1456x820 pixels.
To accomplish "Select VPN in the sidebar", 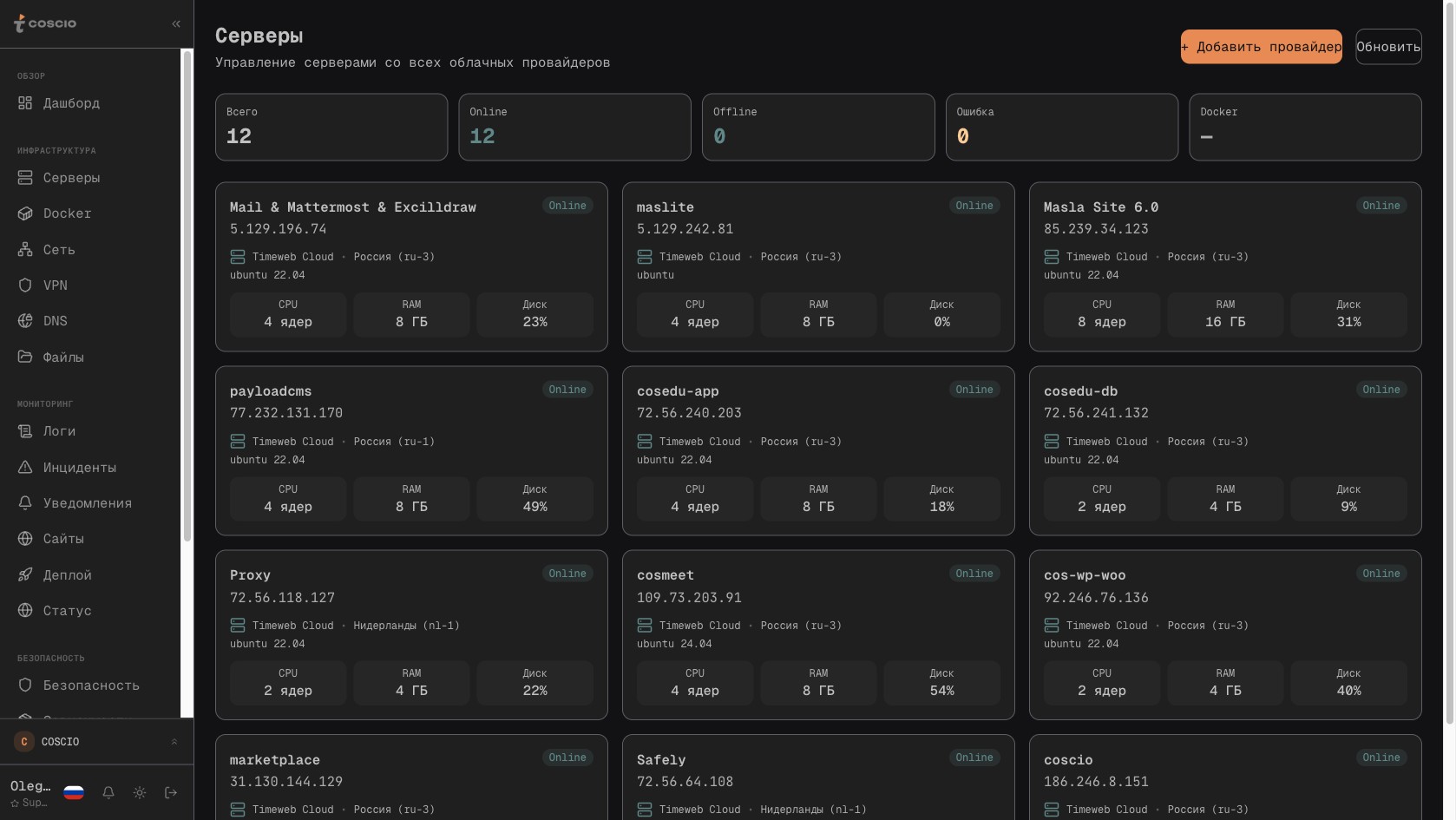I will pyautogui.click(x=90, y=285).
